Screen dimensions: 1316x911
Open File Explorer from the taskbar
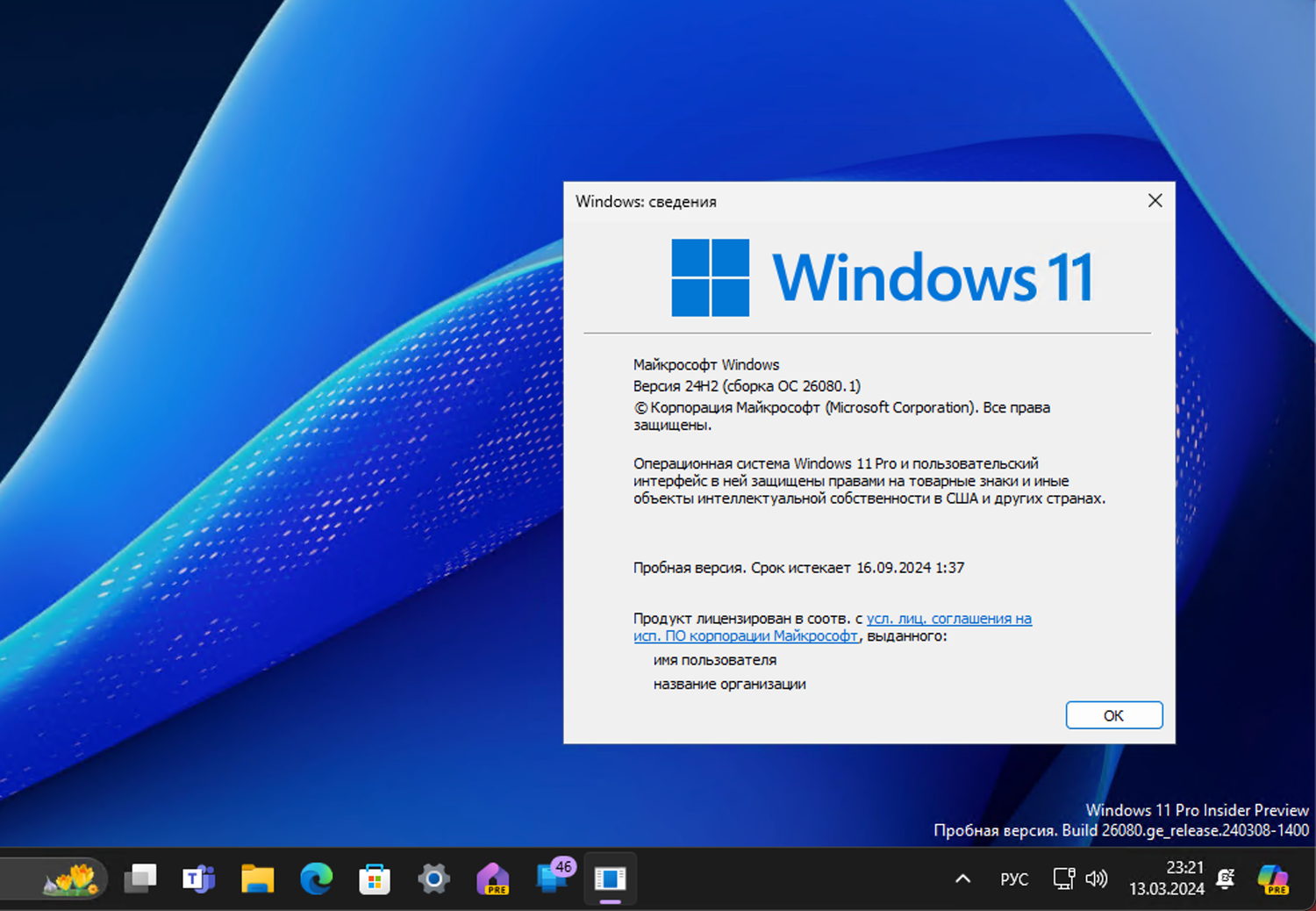click(x=258, y=879)
